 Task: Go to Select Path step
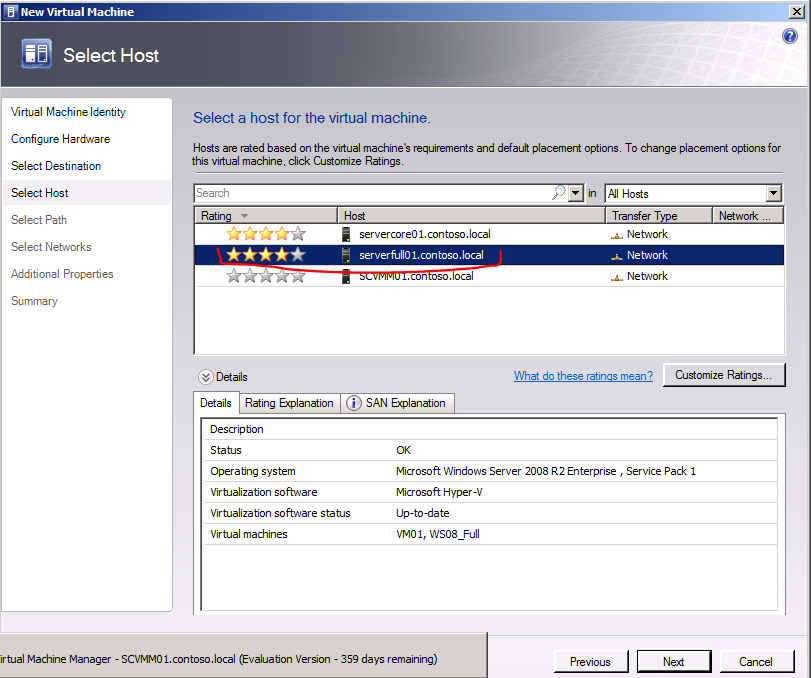coord(39,220)
